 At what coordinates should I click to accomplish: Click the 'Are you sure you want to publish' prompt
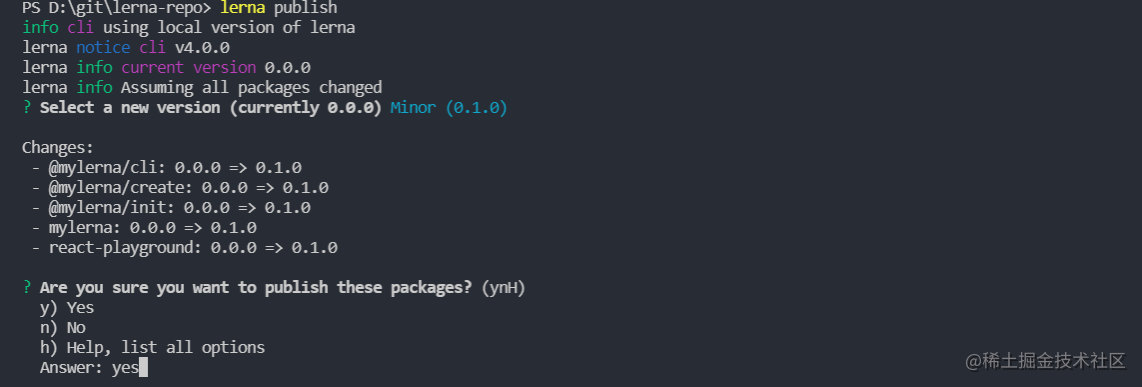(256, 288)
